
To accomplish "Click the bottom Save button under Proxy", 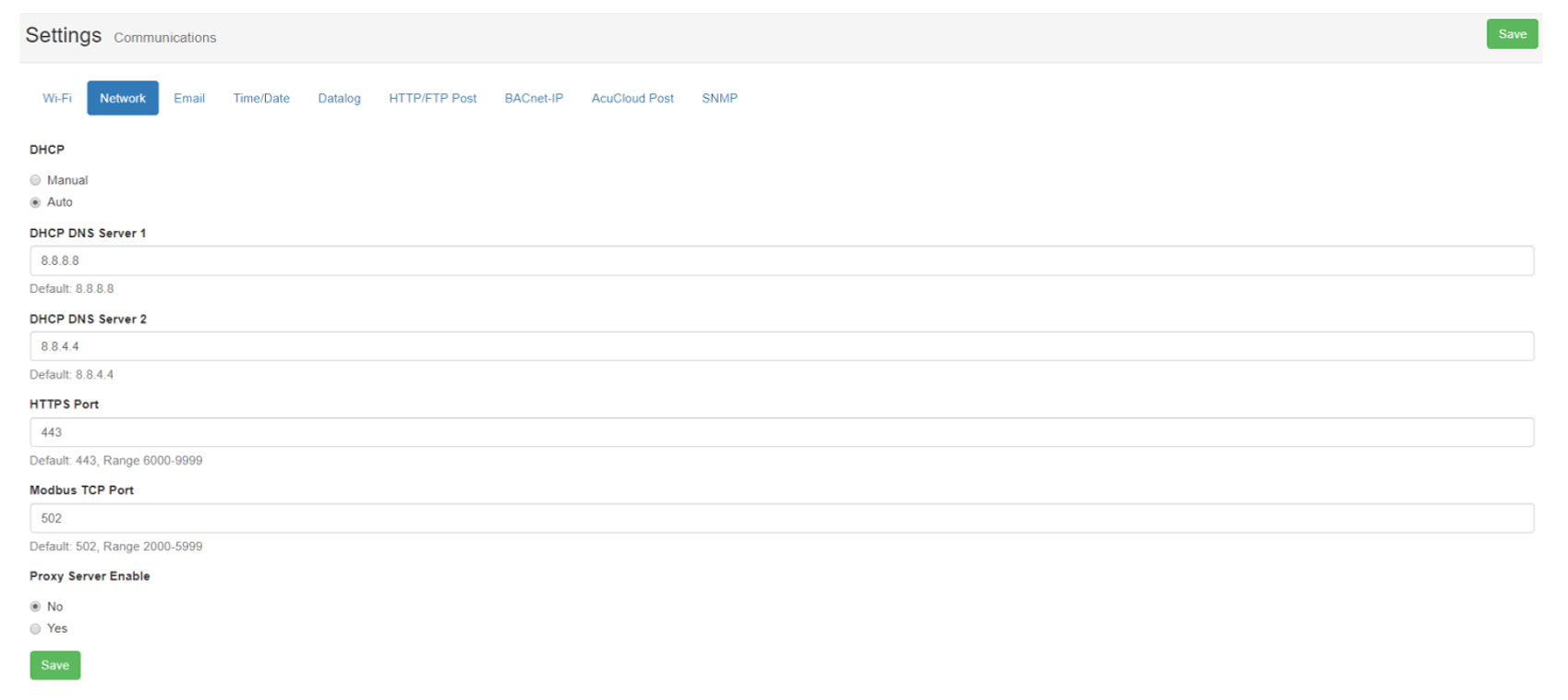I will click(x=55, y=665).
